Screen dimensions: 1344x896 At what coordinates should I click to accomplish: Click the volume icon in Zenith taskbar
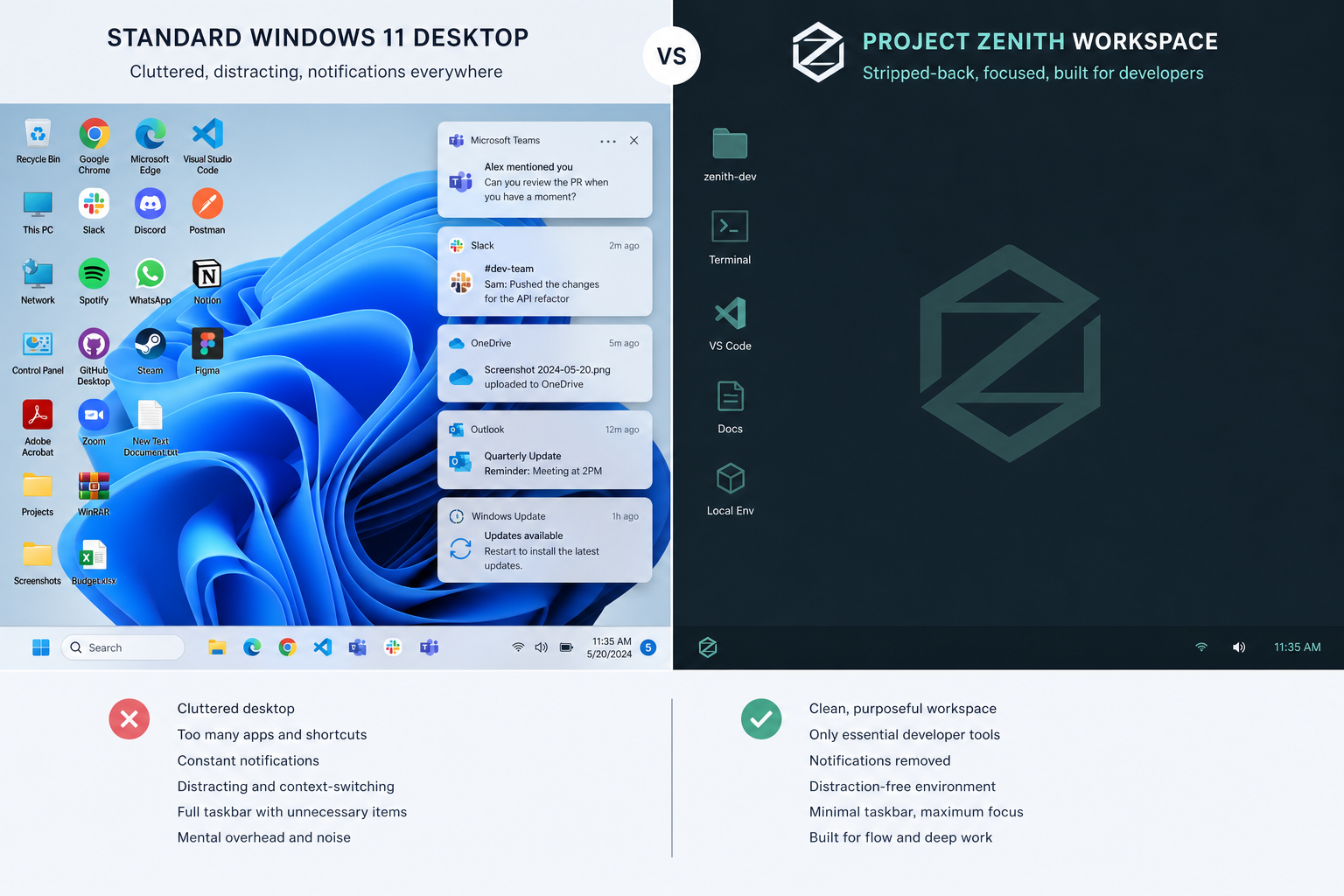coord(1239,647)
